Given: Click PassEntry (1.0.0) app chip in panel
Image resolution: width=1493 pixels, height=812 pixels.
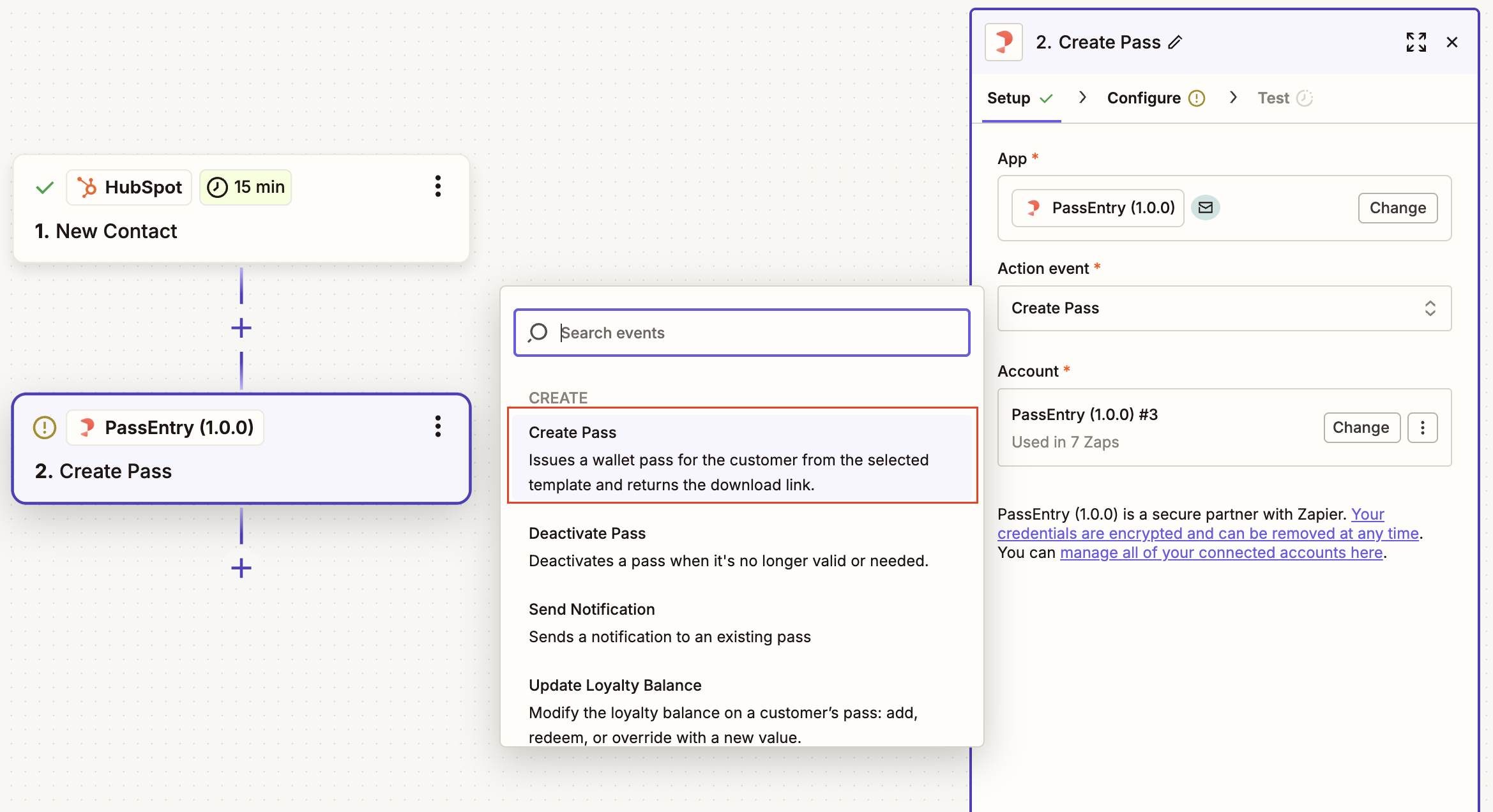Looking at the screenshot, I should pyautogui.click(x=1098, y=207).
